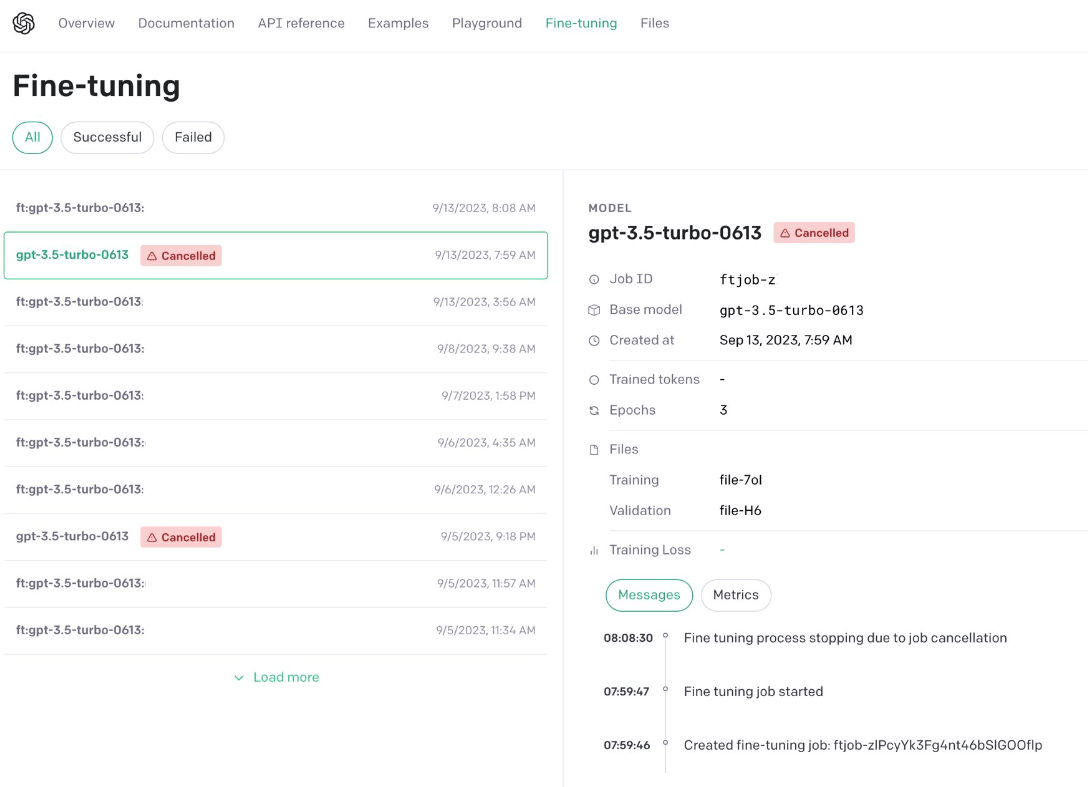Open the Playground menu item
The width and height of the screenshot is (1088, 787).
(486, 23)
